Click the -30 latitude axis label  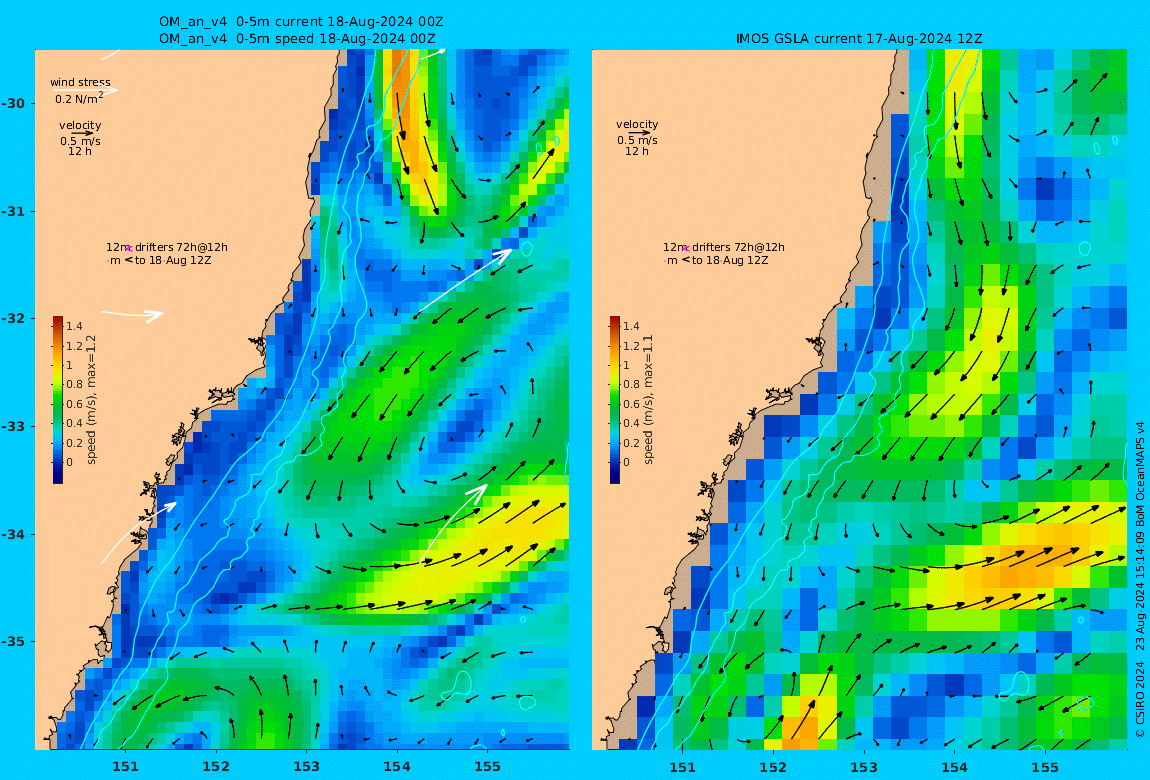[x=12, y=103]
